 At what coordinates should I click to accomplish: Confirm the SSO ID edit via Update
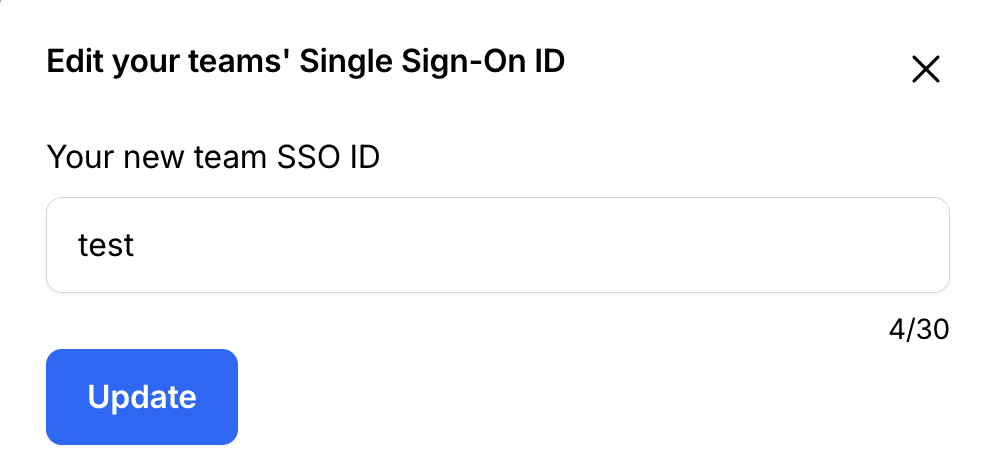click(142, 397)
